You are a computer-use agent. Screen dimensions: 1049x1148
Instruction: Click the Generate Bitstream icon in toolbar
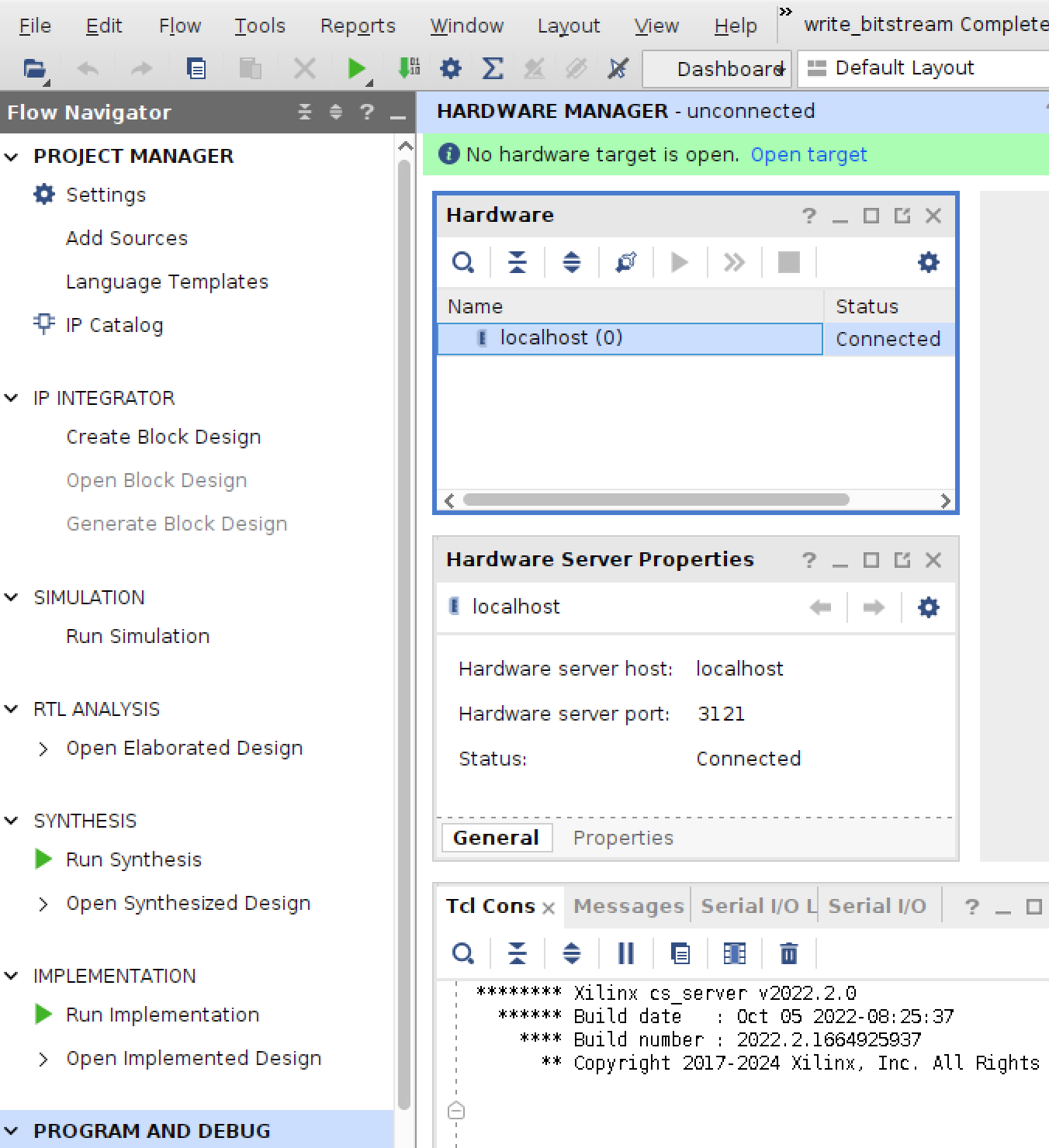coord(409,68)
